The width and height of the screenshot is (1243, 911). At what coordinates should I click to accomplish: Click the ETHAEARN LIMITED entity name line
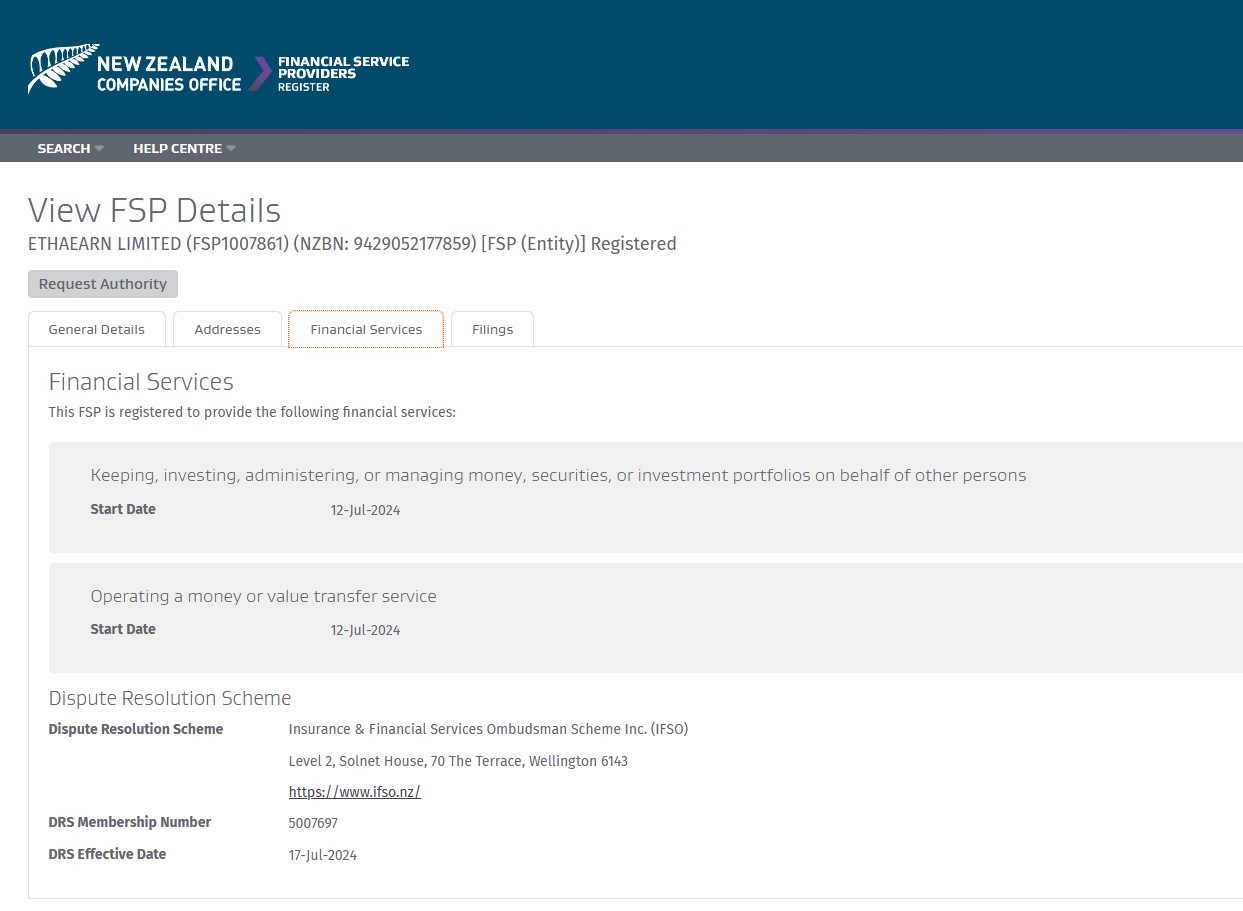[352, 244]
